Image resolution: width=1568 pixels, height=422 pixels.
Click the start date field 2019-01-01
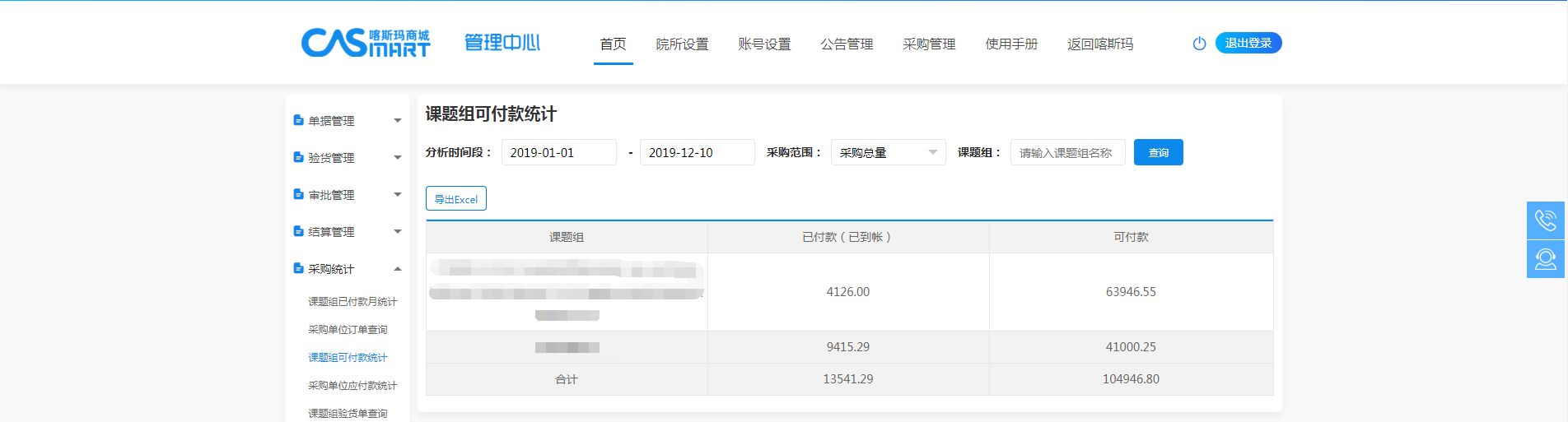[x=558, y=153]
